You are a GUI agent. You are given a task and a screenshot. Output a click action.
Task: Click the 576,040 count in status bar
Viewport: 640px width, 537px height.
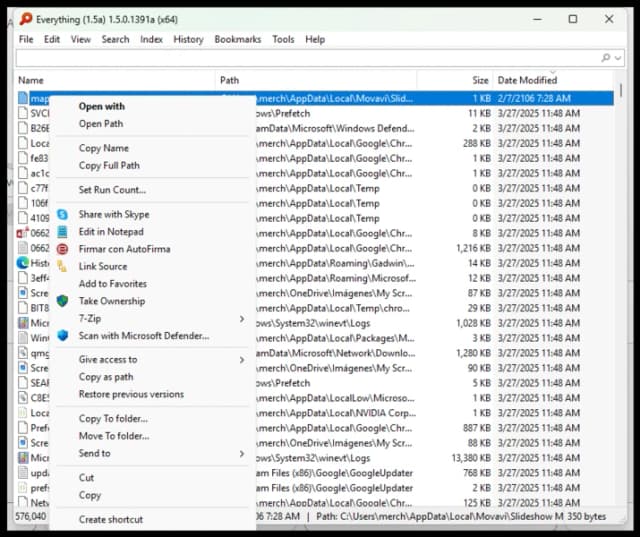pyautogui.click(x=31, y=516)
